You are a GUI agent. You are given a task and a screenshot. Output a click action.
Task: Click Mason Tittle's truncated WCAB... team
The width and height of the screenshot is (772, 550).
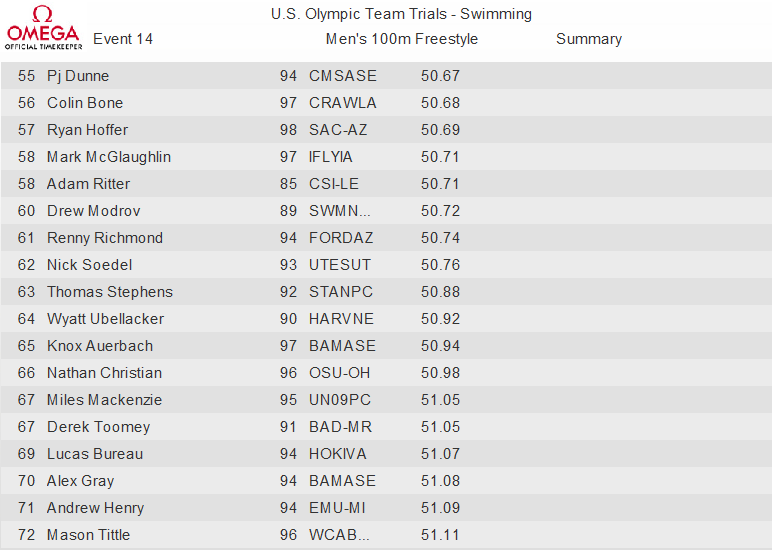coord(339,535)
